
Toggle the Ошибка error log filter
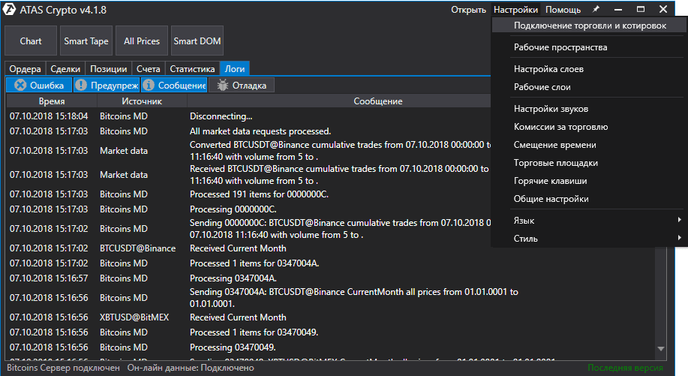(39, 85)
